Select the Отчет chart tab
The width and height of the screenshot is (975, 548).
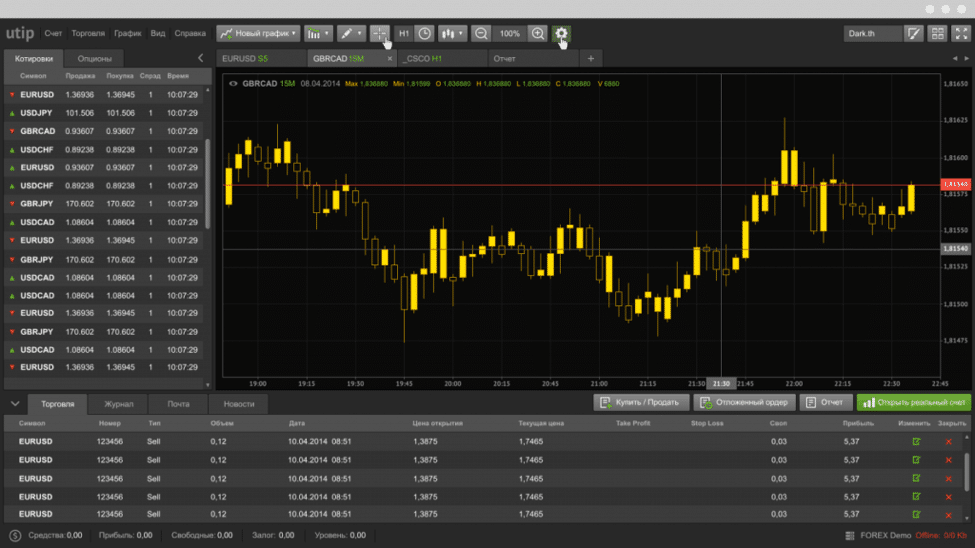pos(534,58)
